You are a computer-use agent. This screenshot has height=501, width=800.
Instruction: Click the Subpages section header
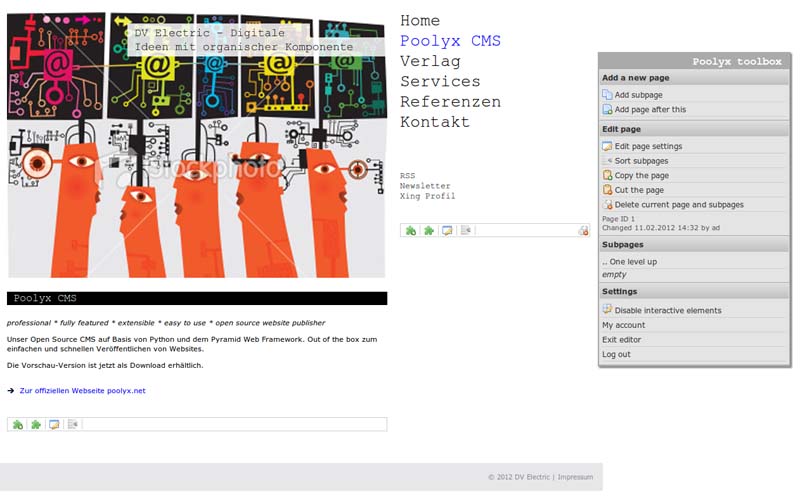[x=694, y=244]
